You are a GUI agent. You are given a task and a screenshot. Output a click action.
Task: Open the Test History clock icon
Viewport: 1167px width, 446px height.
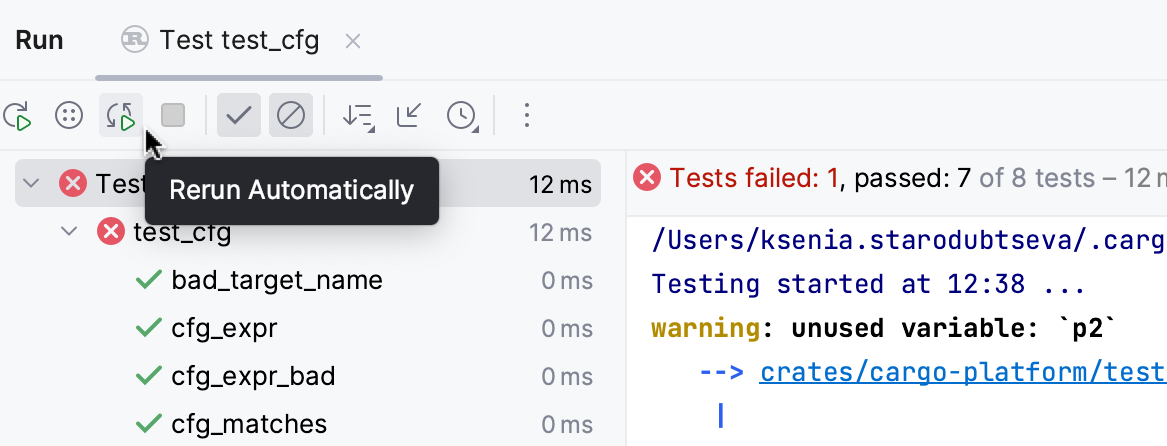click(461, 116)
